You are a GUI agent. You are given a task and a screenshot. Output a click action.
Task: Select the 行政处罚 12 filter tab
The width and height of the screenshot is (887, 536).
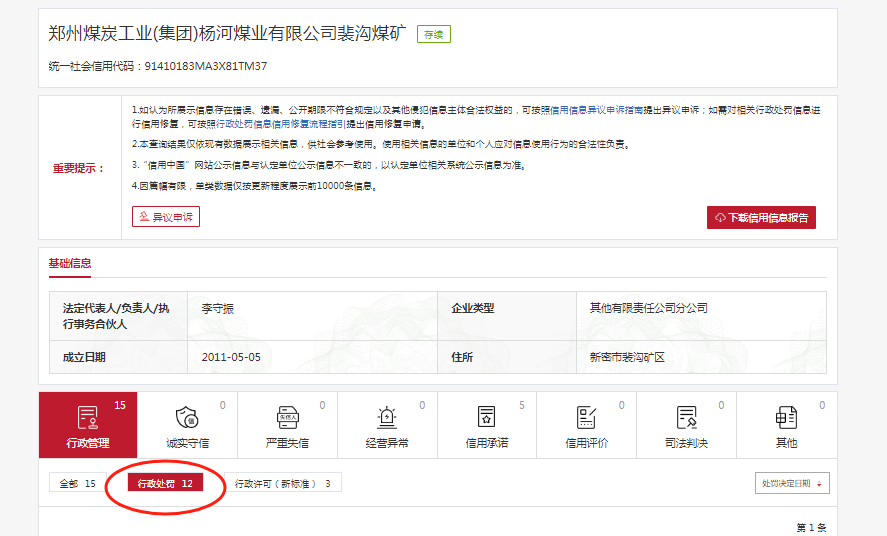coord(165,483)
